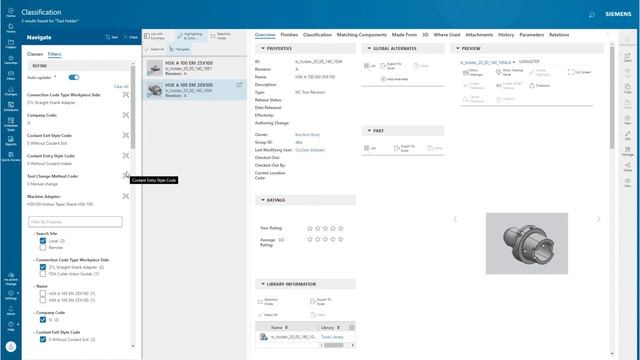Switch to the Classification tab
The width and height of the screenshot is (640, 360).
coord(317,35)
